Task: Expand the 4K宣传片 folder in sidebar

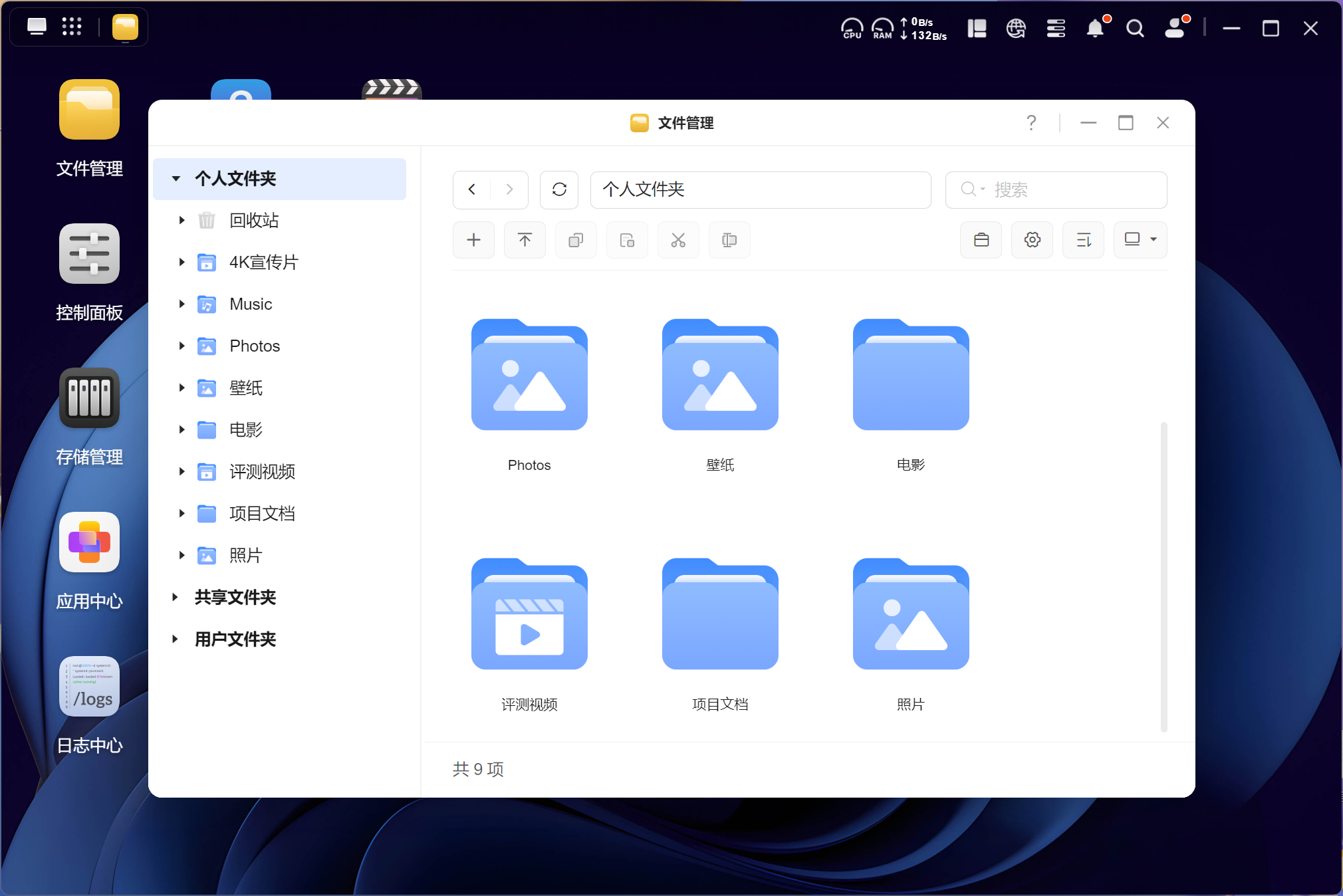Action: click(182, 262)
